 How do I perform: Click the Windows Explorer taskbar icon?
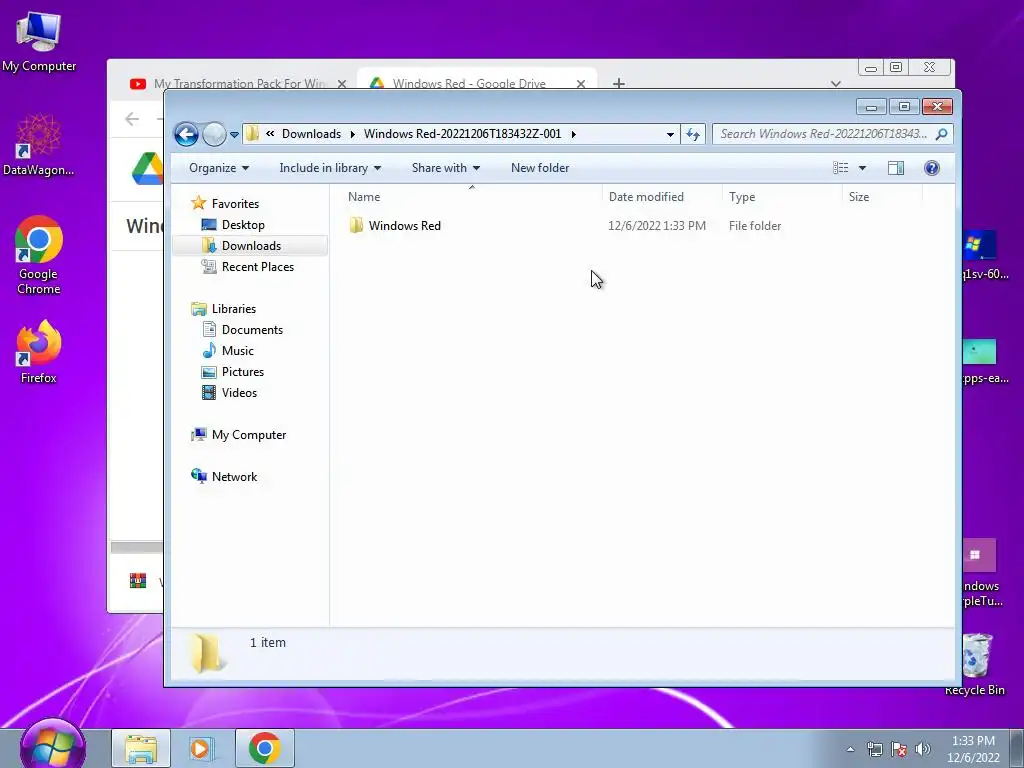(x=141, y=748)
